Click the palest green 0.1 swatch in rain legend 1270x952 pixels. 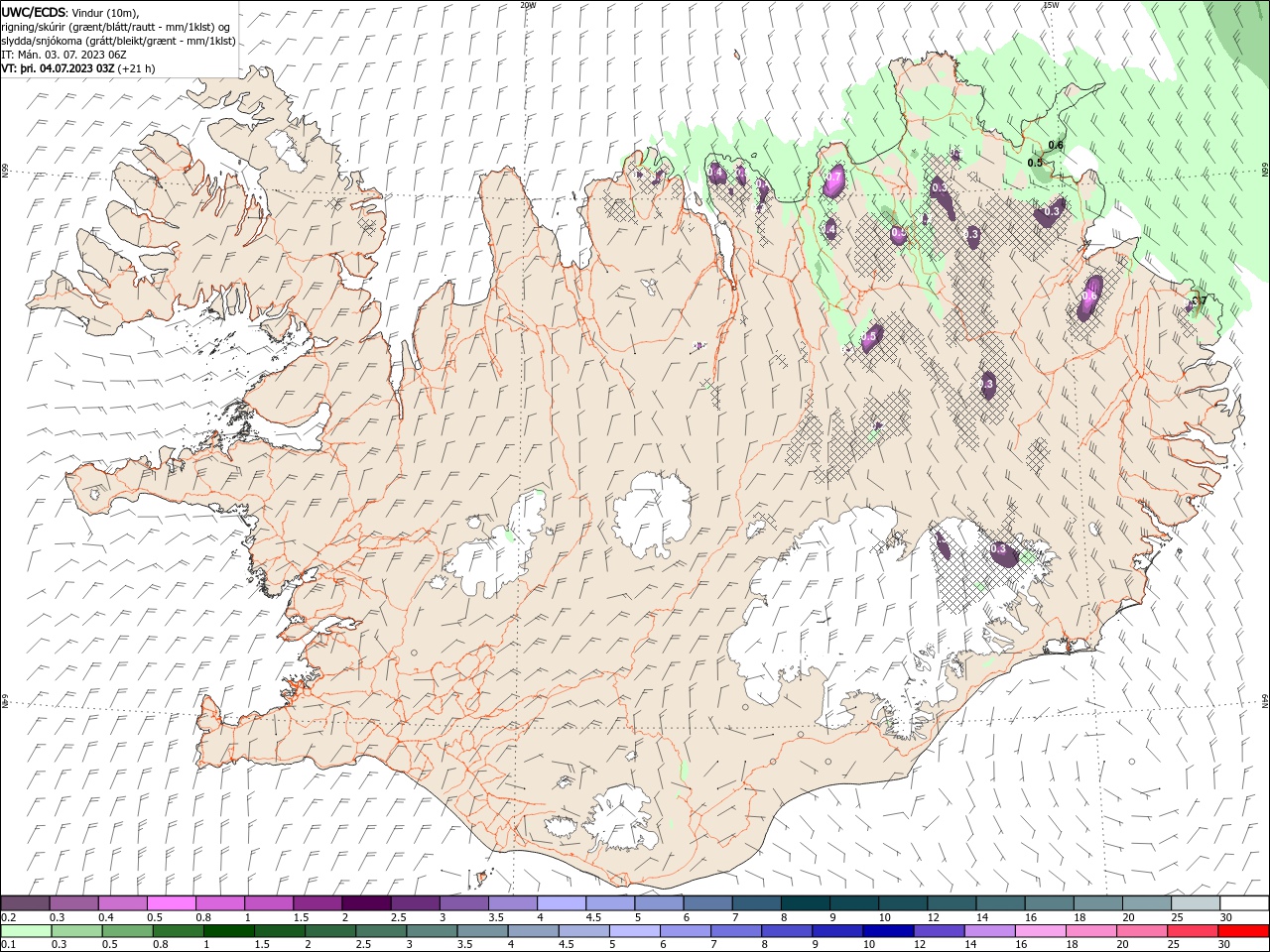[x=26, y=931]
